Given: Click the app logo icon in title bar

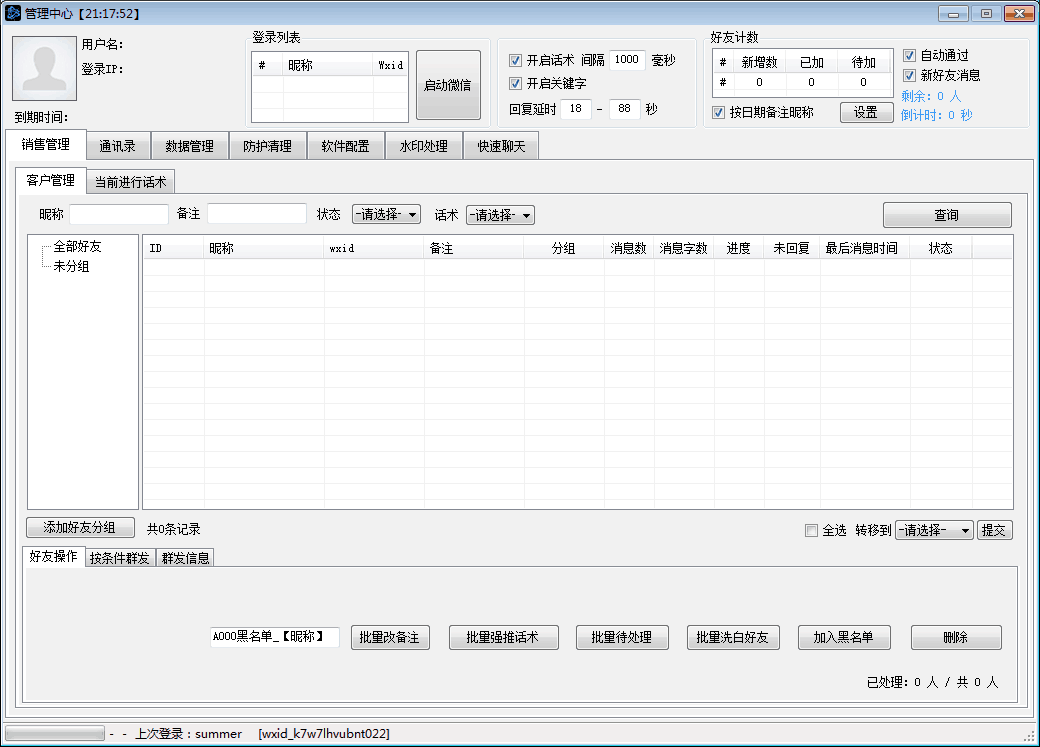Looking at the screenshot, I should (13, 13).
